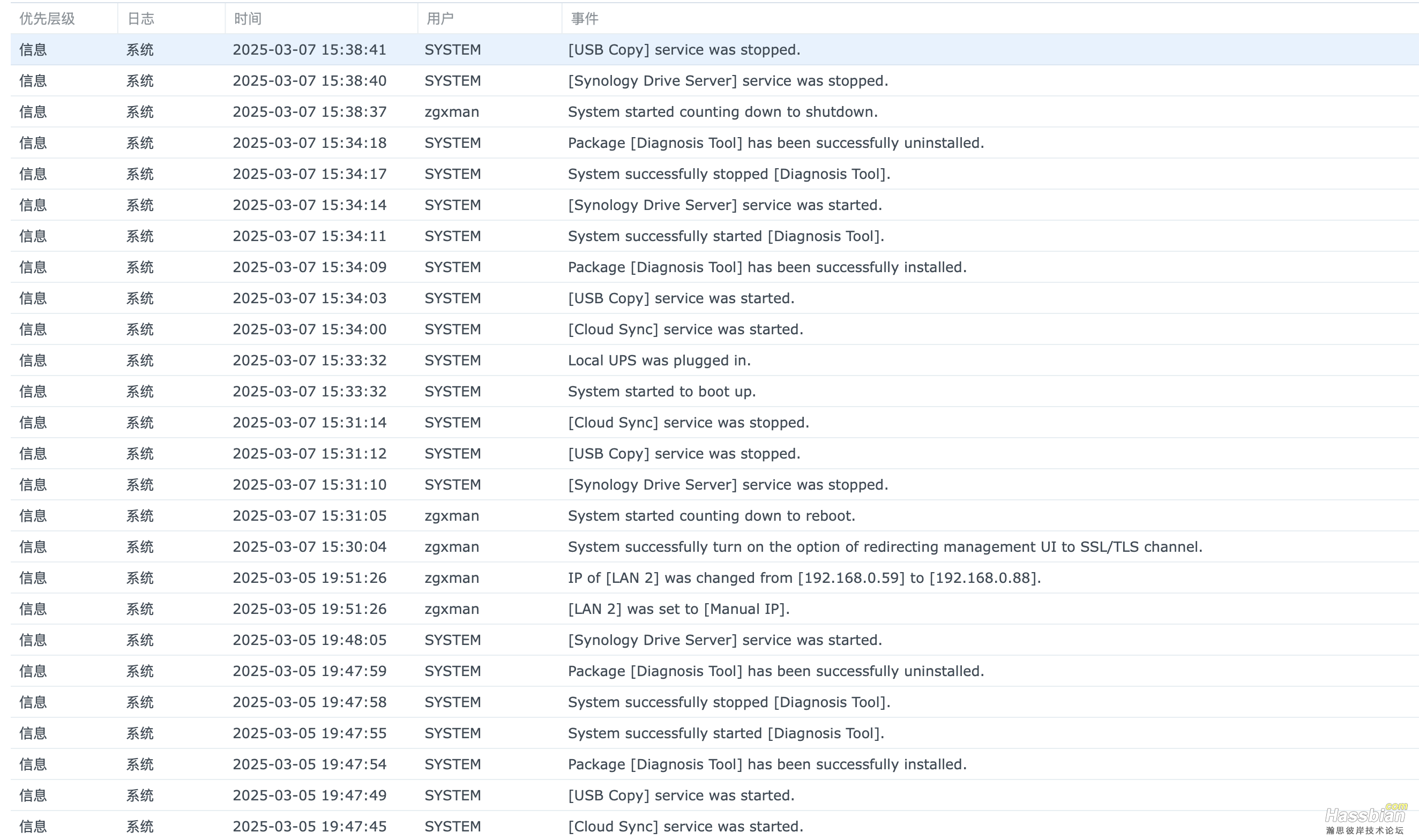The width and height of the screenshot is (1419, 840).
Task: Click '[USB Copy] service was started.' at 15:34:03
Action: pyautogui.click(x=681, y=298)
